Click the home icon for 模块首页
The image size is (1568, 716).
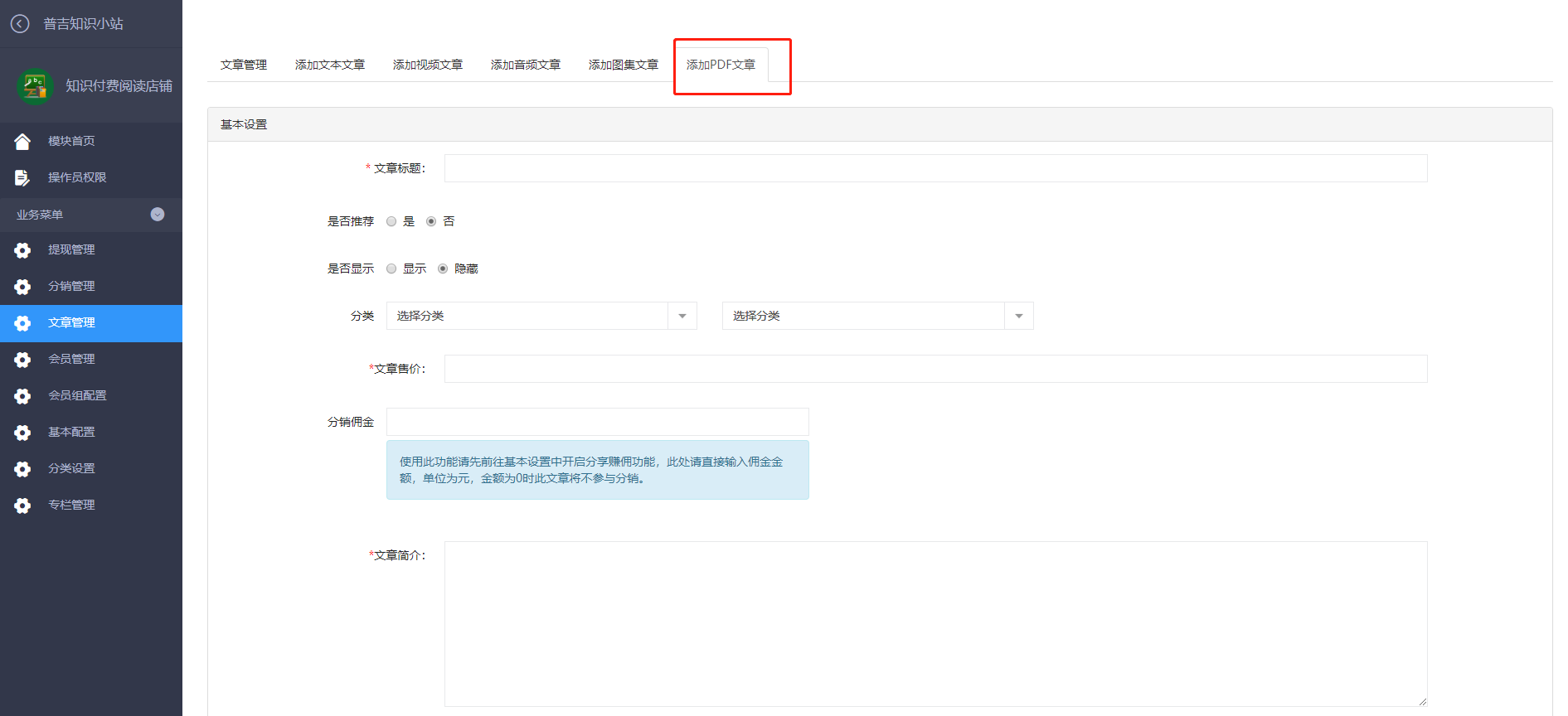coord(22,142)
